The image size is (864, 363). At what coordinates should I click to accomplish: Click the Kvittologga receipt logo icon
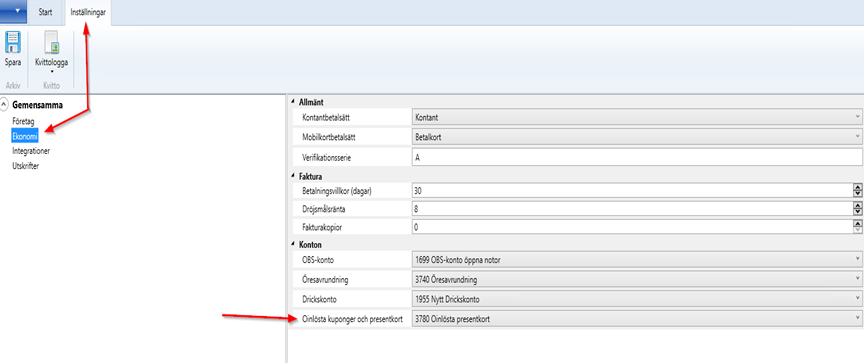51,42
